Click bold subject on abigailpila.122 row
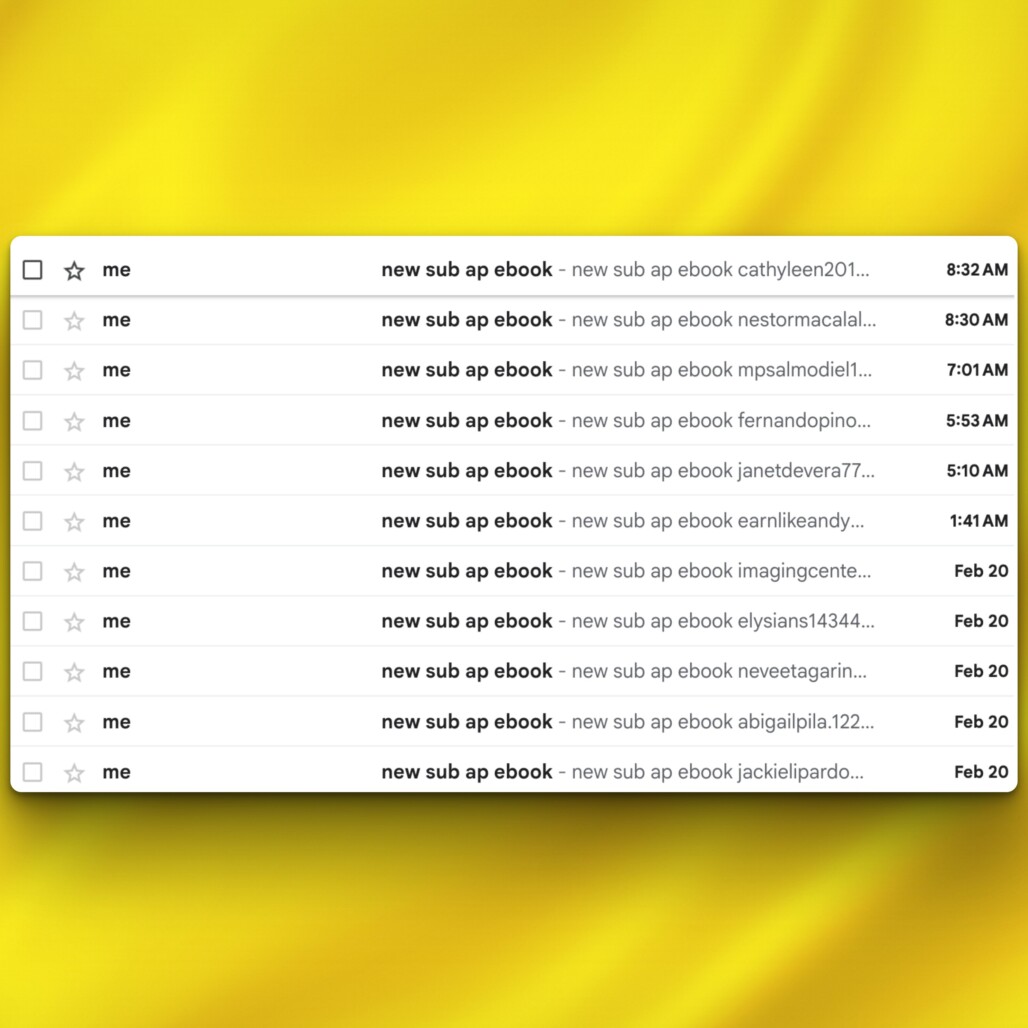 click(467, 722)
